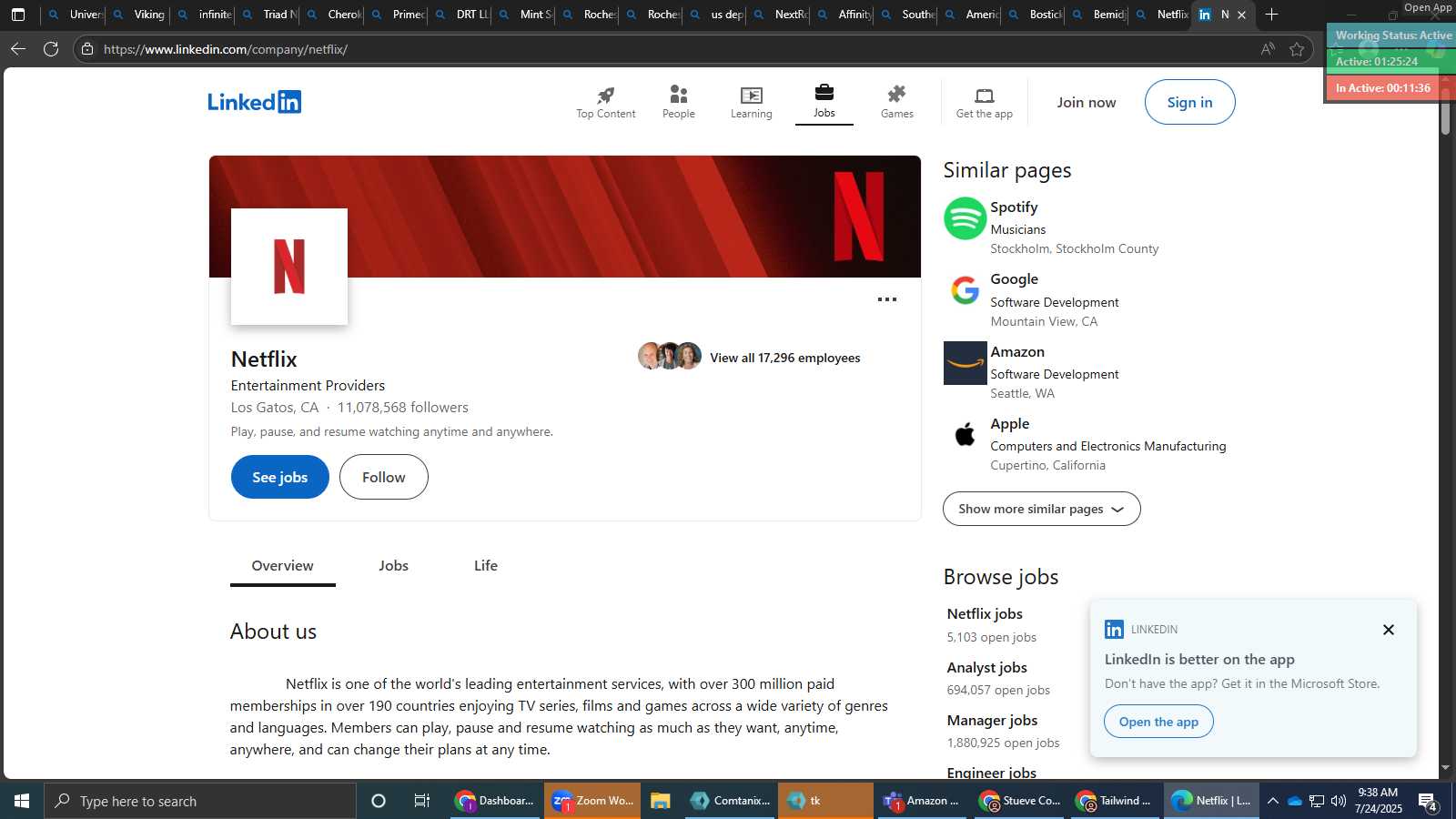Open Dashboard Chrome taskbar item

tap(496, 801)
